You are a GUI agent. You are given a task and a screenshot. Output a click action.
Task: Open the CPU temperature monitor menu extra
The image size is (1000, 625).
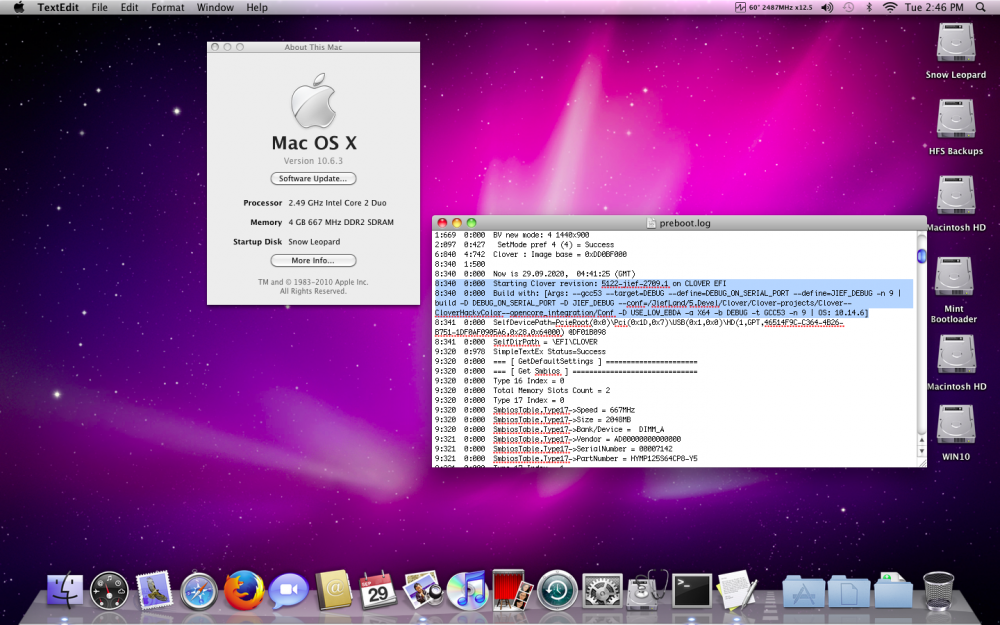tap(774, 8)
